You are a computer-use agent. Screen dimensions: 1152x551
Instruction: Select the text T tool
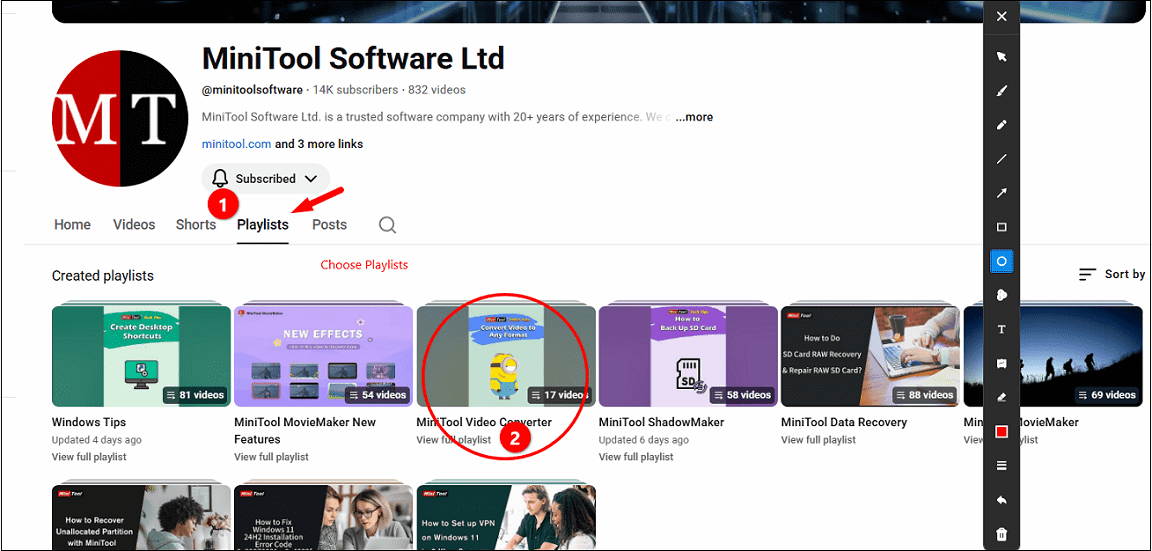(1001, 329)
